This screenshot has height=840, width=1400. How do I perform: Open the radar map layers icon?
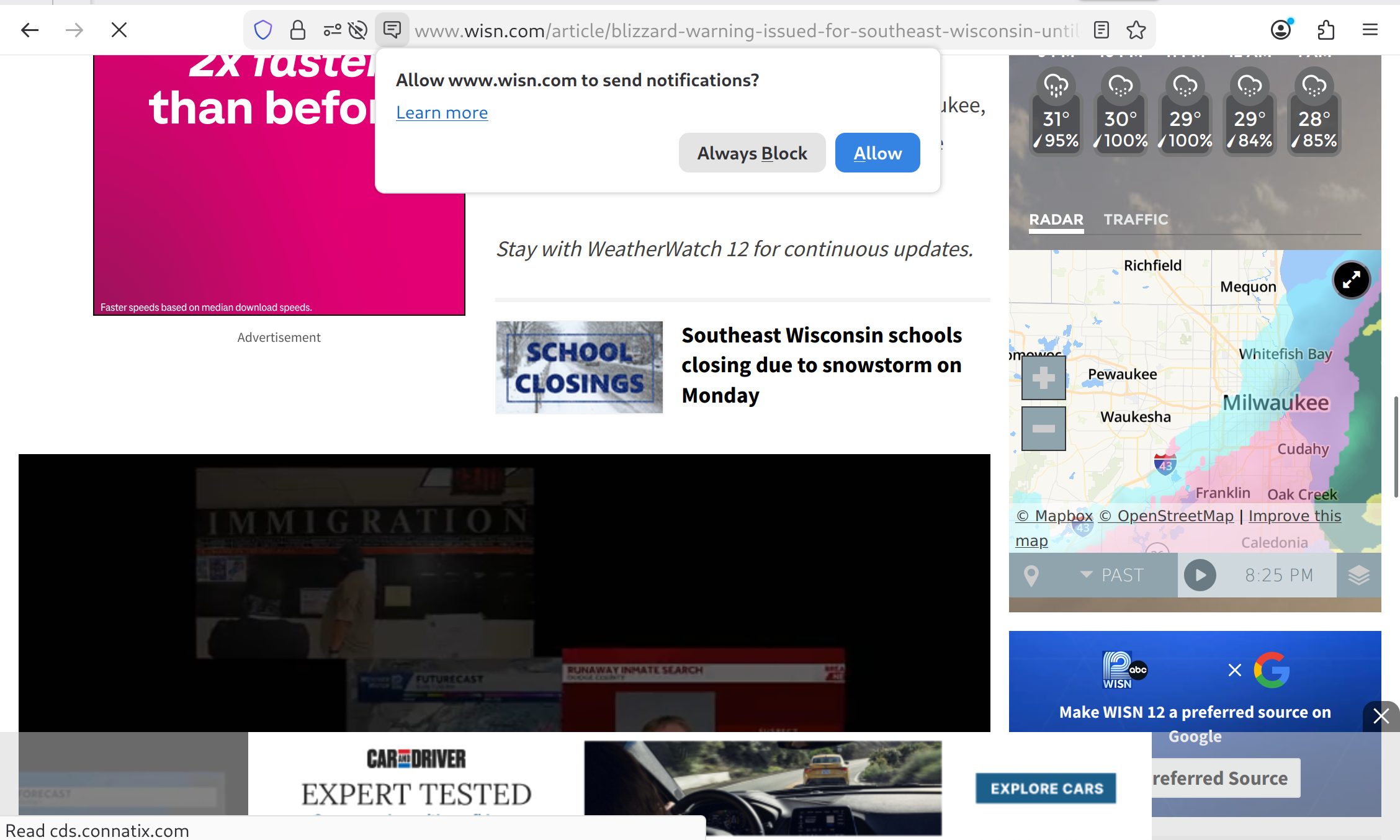[x=1358, y=575]
